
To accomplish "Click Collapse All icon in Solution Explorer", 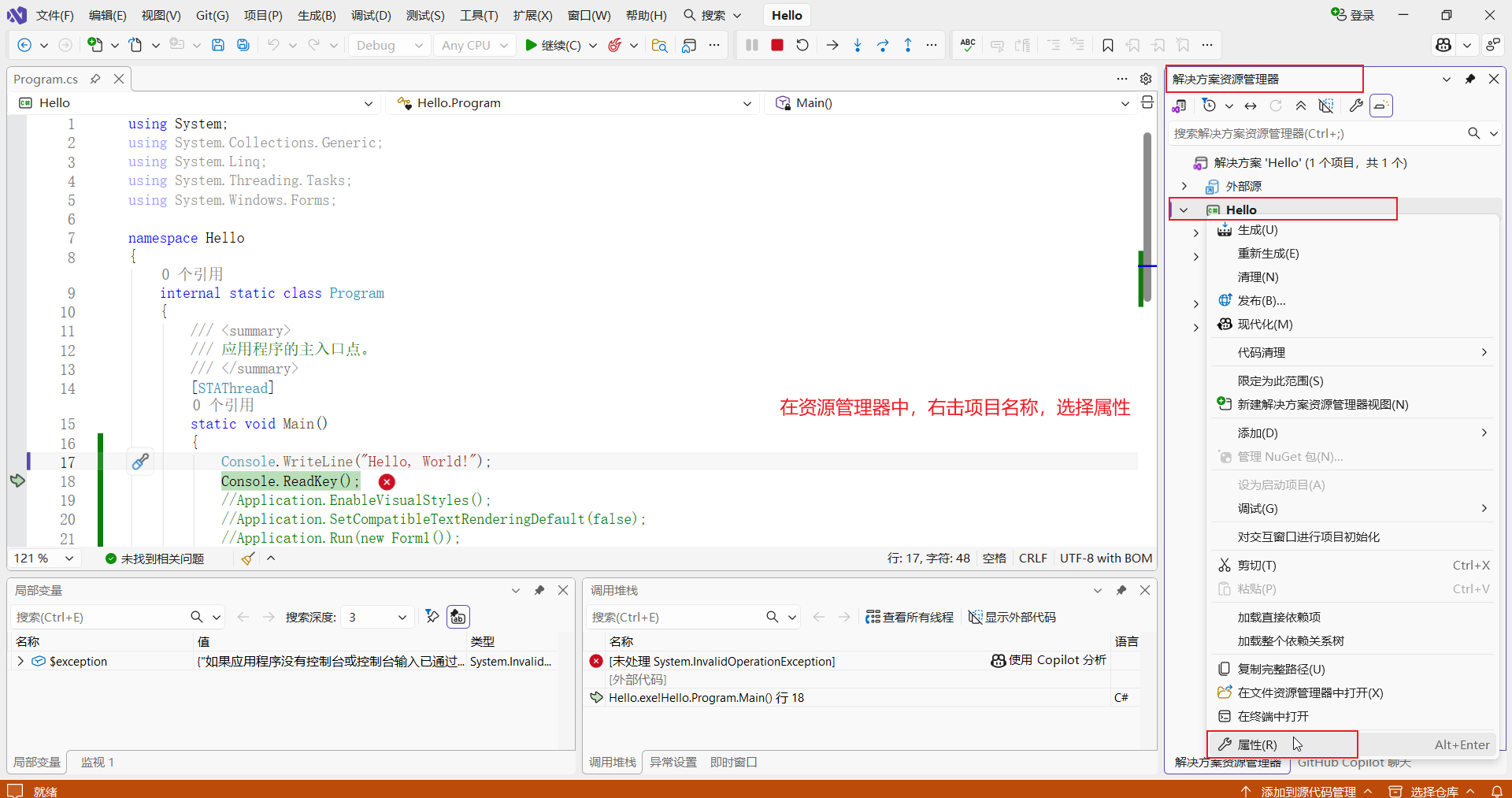I will pos(1301,106).
